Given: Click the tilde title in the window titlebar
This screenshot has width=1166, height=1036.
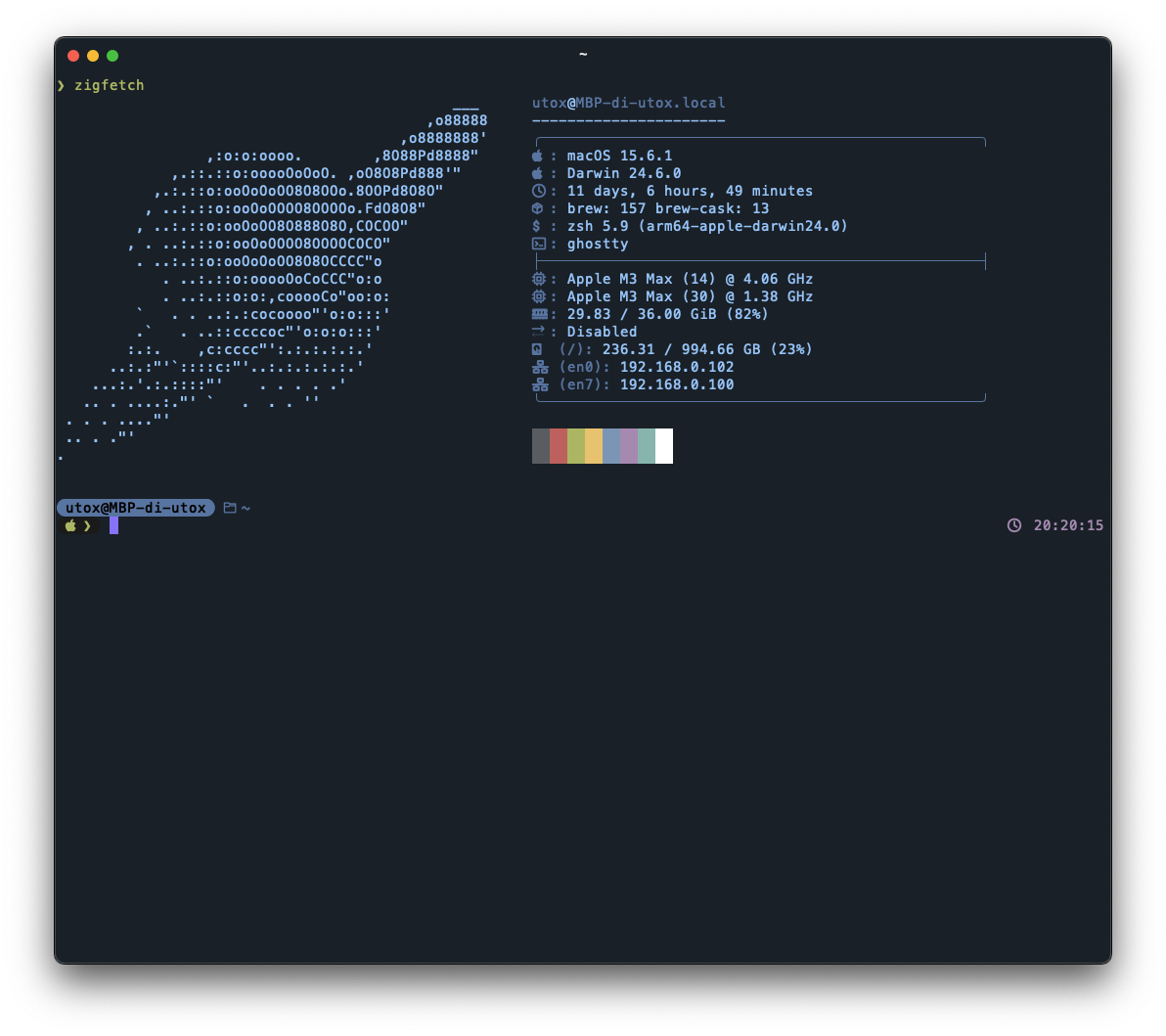Looking at the screenshot, I should coord(583,55).
